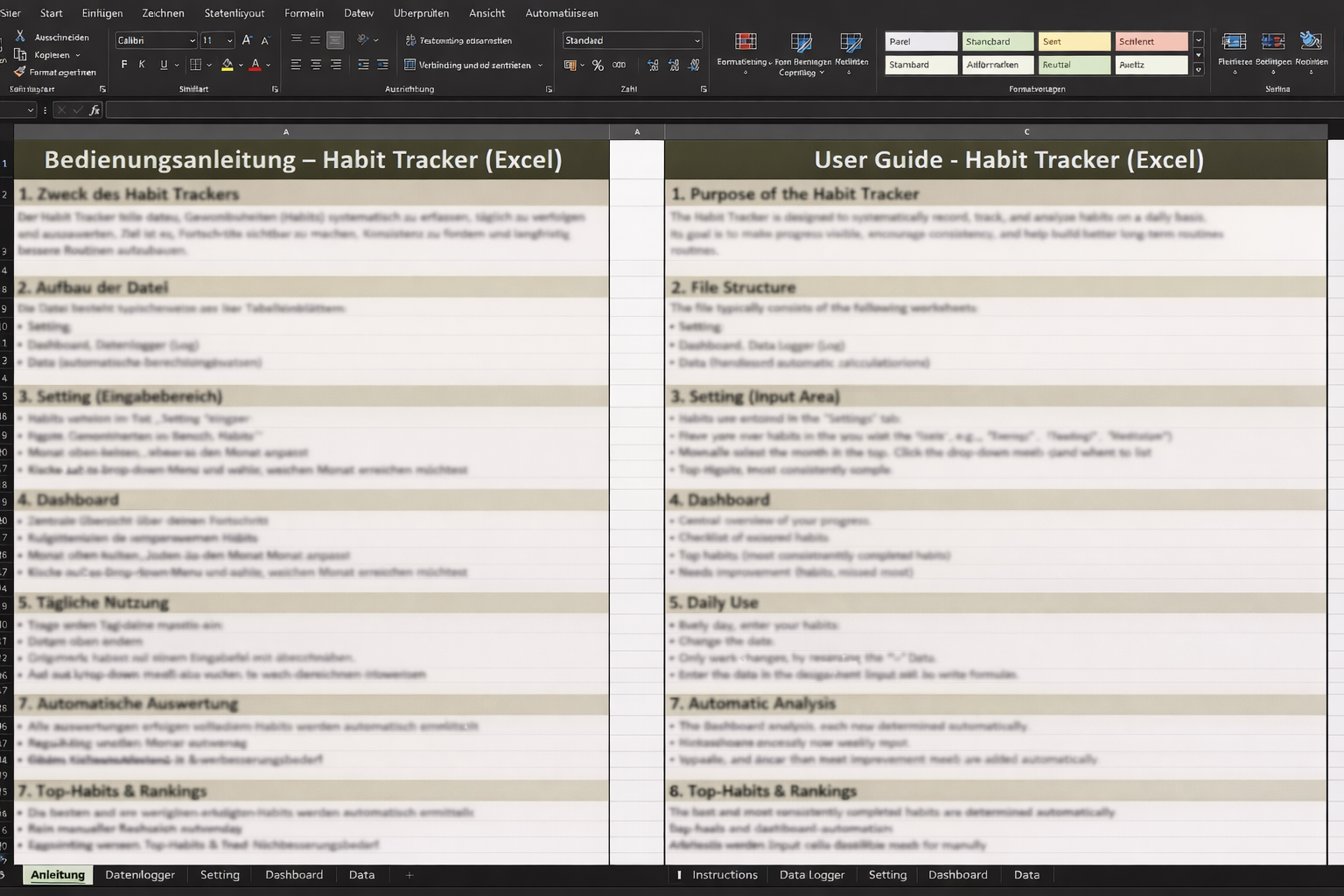Enable text wrapping via Textumbruch icon
Viewport: 1344px width, 896px height.
(409, 40)
